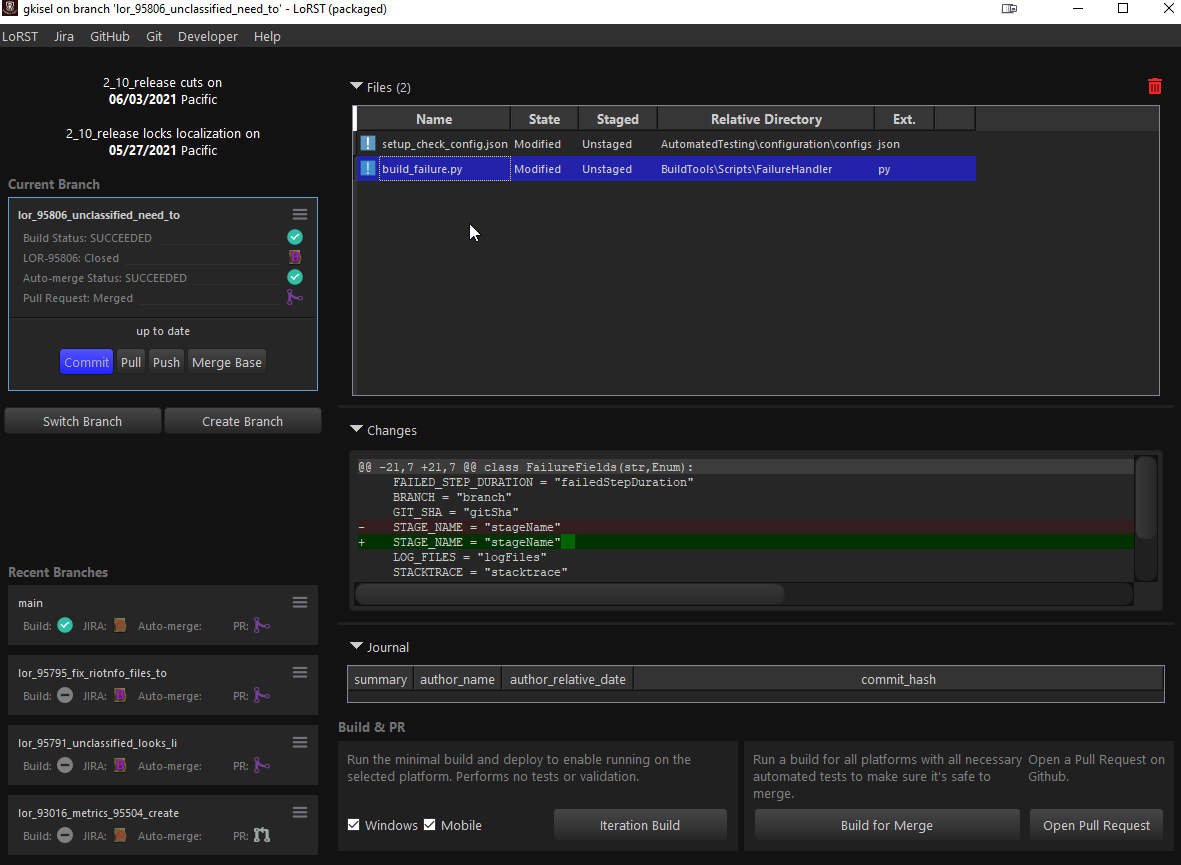The image size is (1181, 865).
Task: Click build status icon for lor_95795_fix_riotnfo_files_to
Action: tap(65, 695)
